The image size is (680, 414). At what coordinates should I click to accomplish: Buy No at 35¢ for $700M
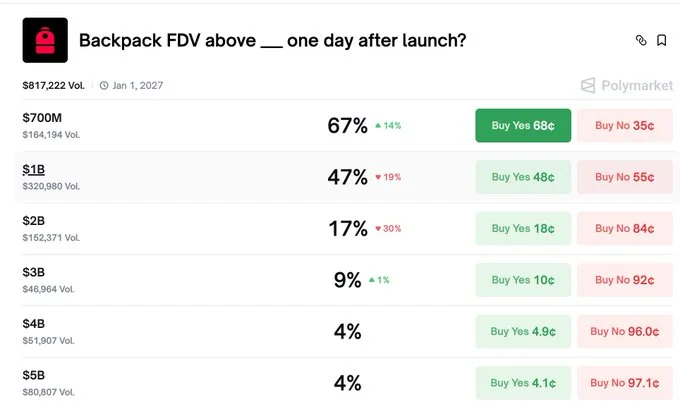pyautogui.click(x=624, y=125)
